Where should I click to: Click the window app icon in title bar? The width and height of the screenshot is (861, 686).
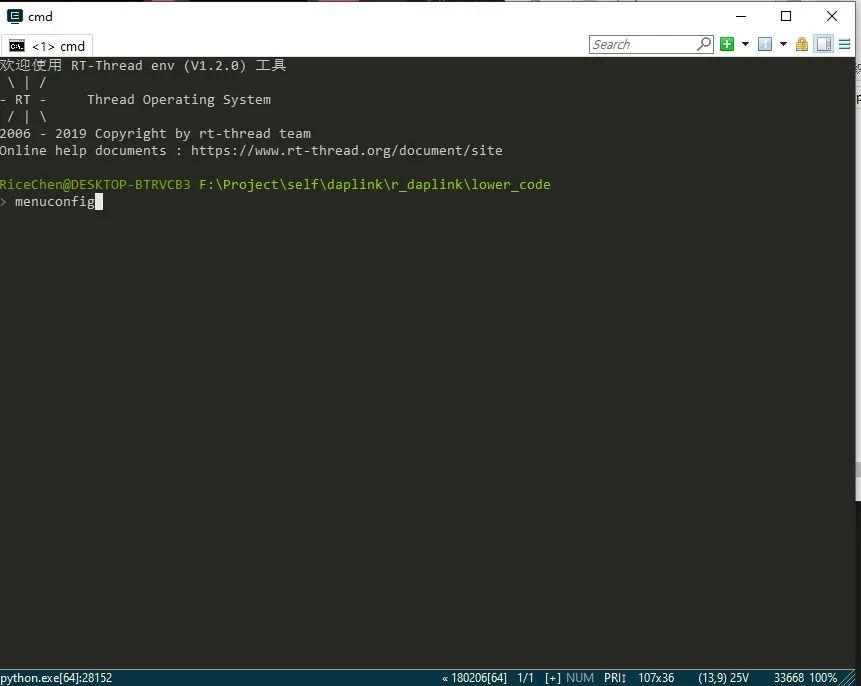click(15, 16)
